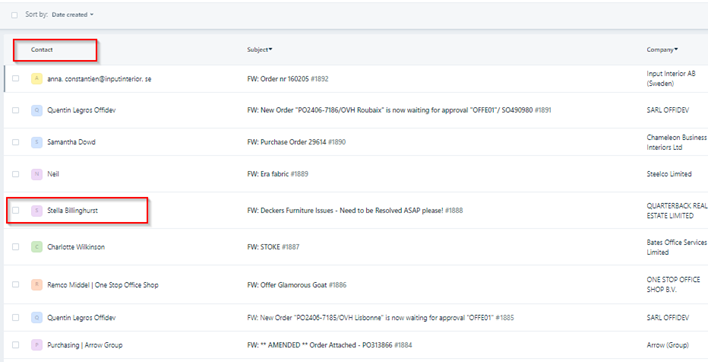Open contact anna.constantien@inputinterior.se
Screen dimensions: 708x362
pyautogui.click(x=99, y=79)
